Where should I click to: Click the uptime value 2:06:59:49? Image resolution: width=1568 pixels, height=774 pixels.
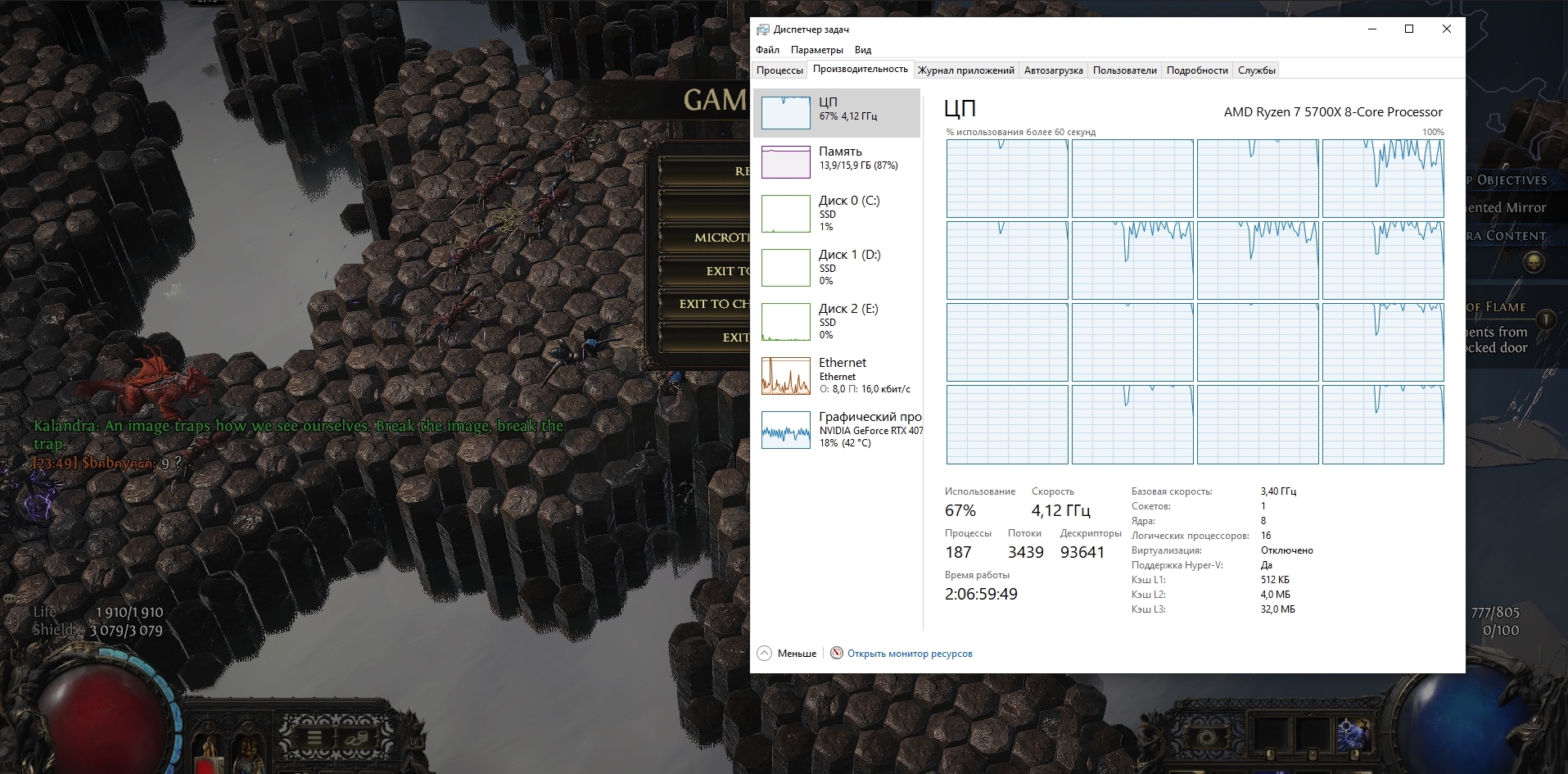pos(981,594)
